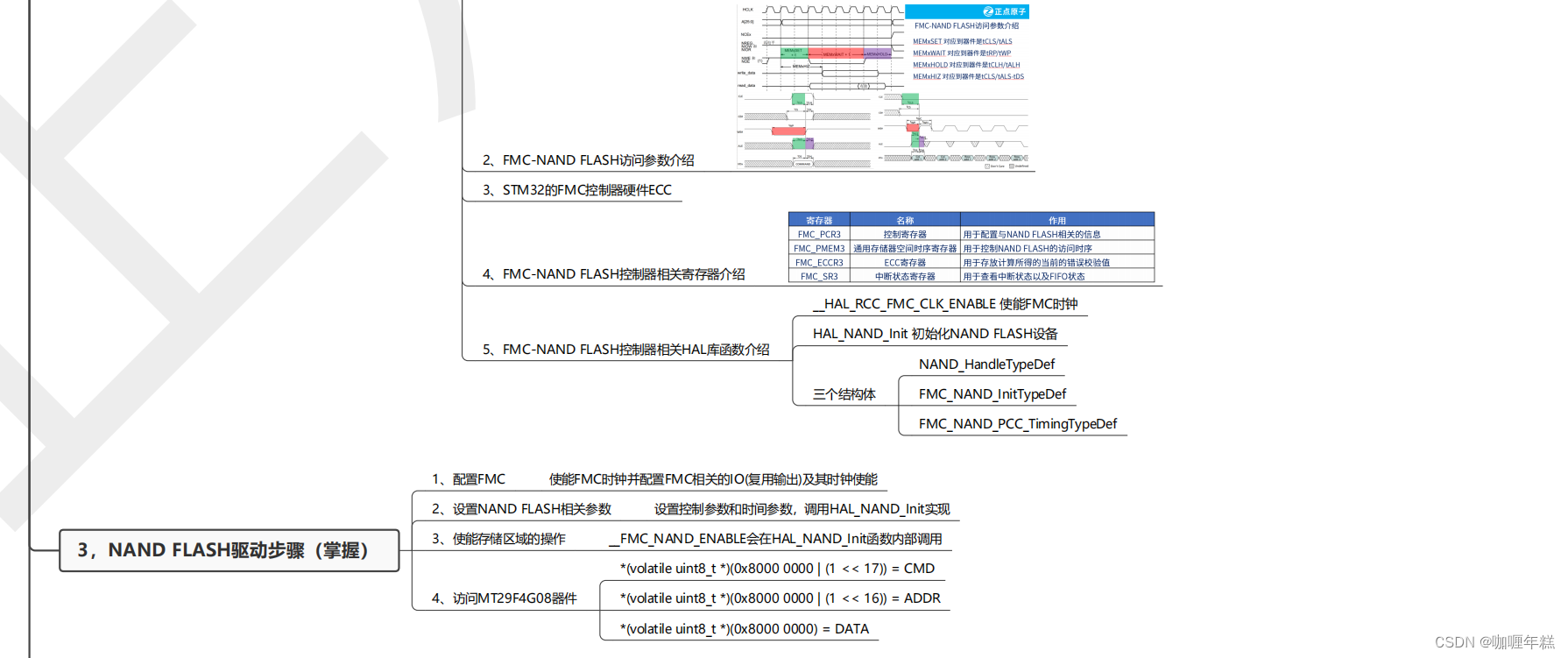Select the '三个结构体' node

[x=844, y=394]
